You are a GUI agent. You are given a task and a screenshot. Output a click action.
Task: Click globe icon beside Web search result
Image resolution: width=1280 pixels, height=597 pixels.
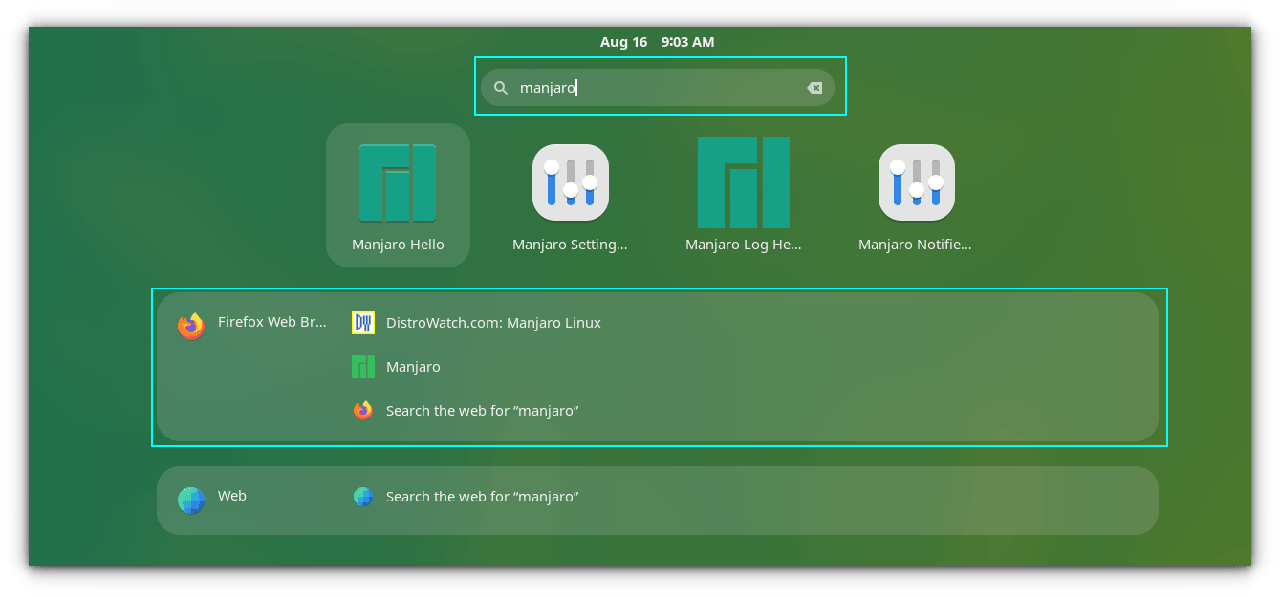[363, 497]
